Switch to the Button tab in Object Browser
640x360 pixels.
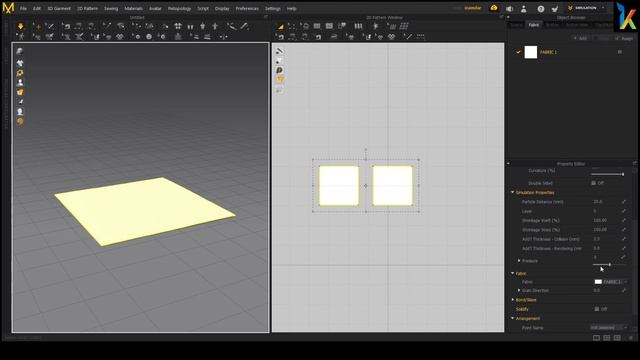552,25
